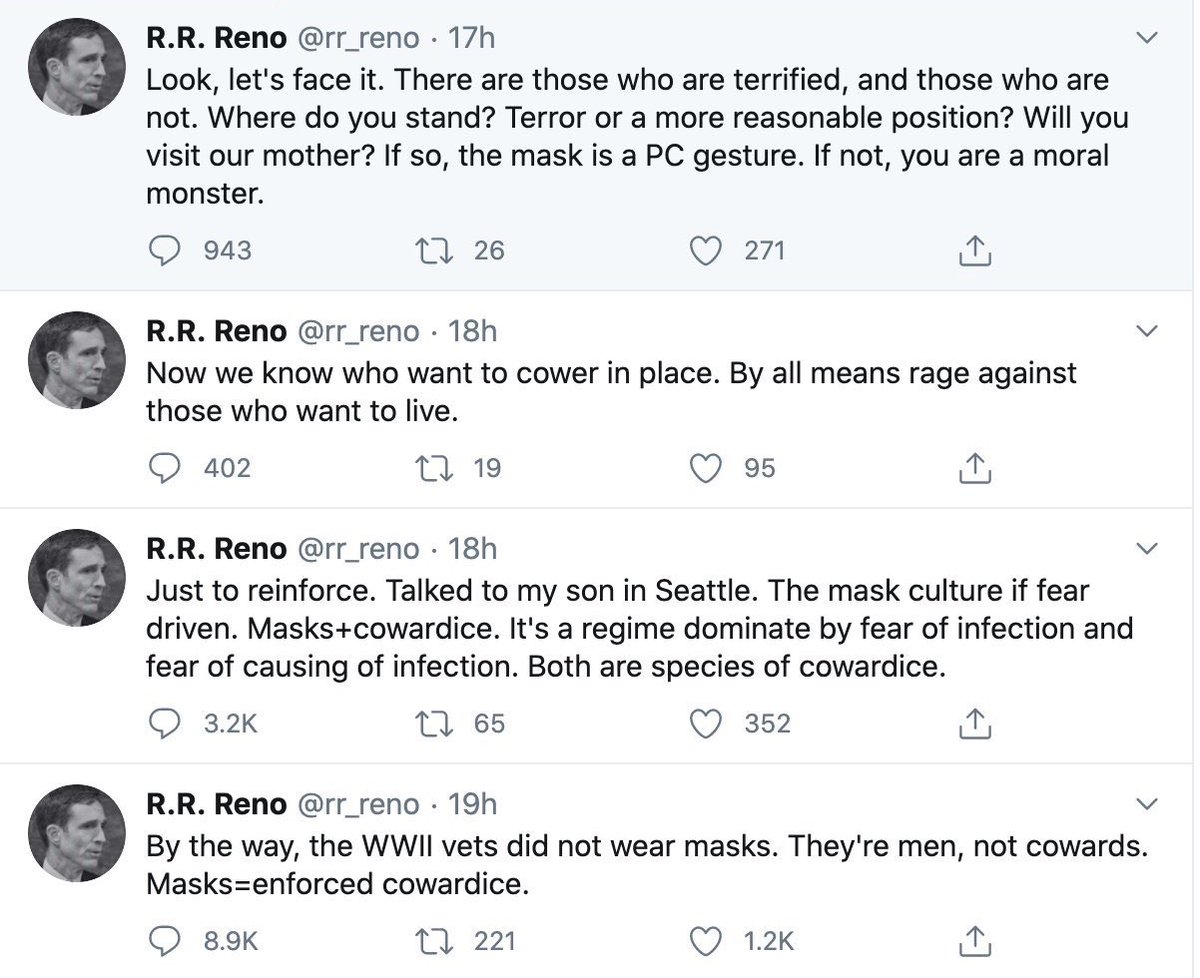
Task: Expand options for the 'cower in place' tweet
Action: (x=1148, y=331)
